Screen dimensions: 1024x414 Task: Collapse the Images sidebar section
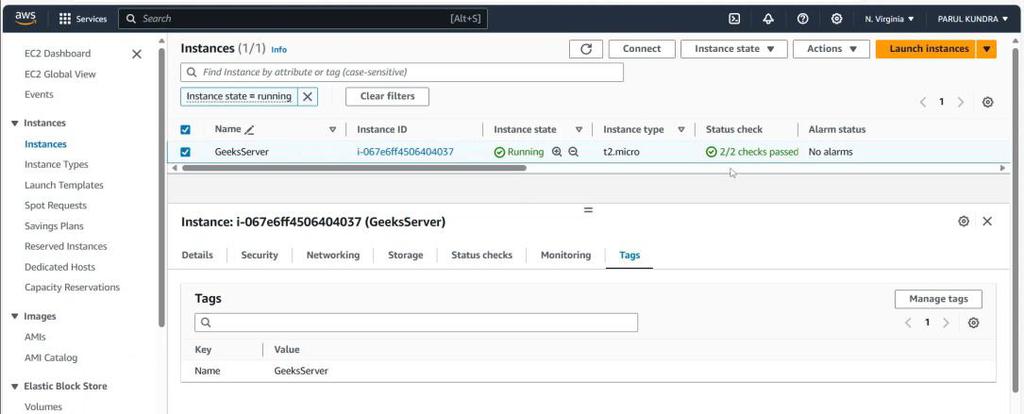coord(15,317)
